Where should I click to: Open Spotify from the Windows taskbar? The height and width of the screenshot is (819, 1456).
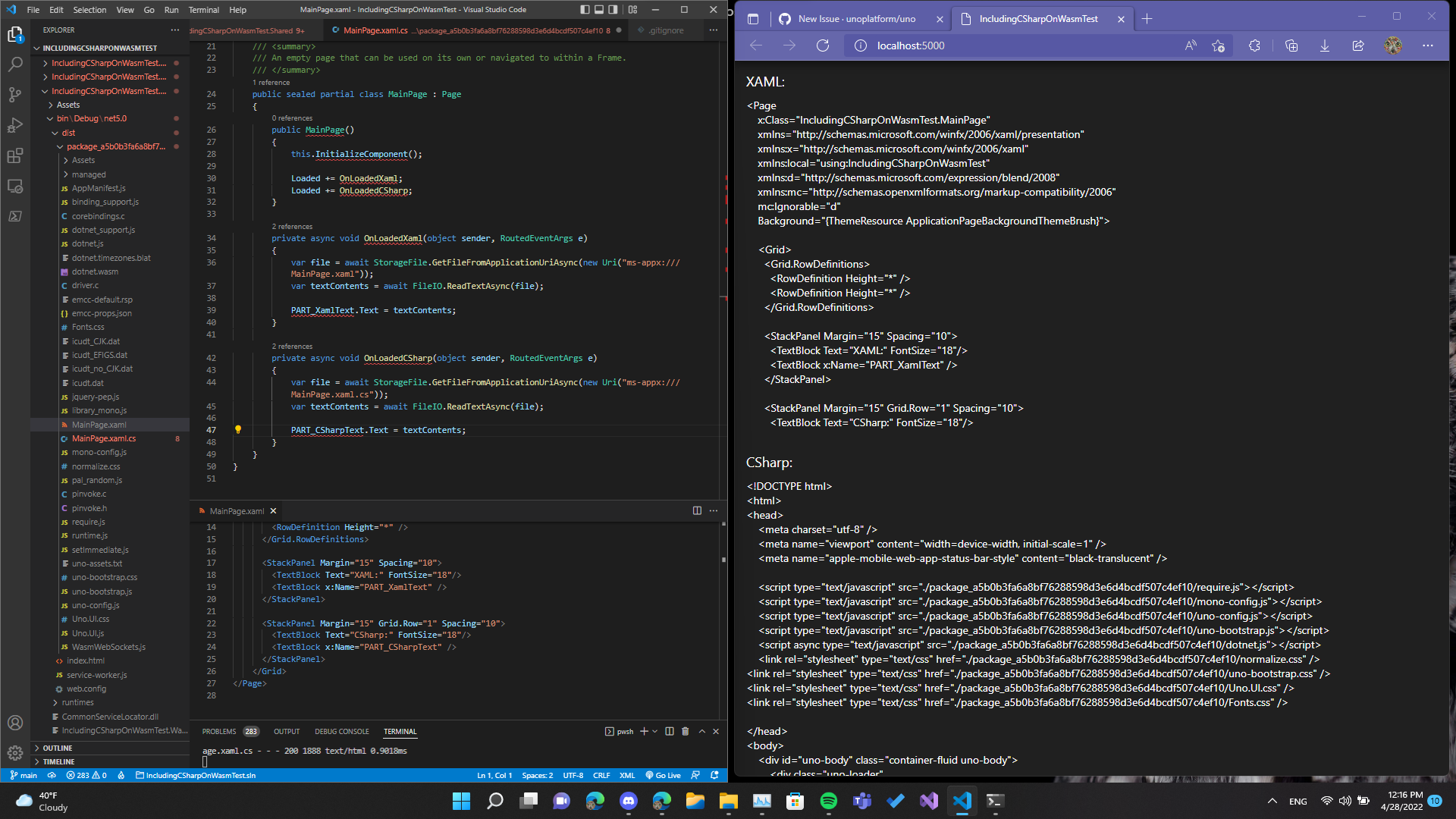(x=828, y=801)
